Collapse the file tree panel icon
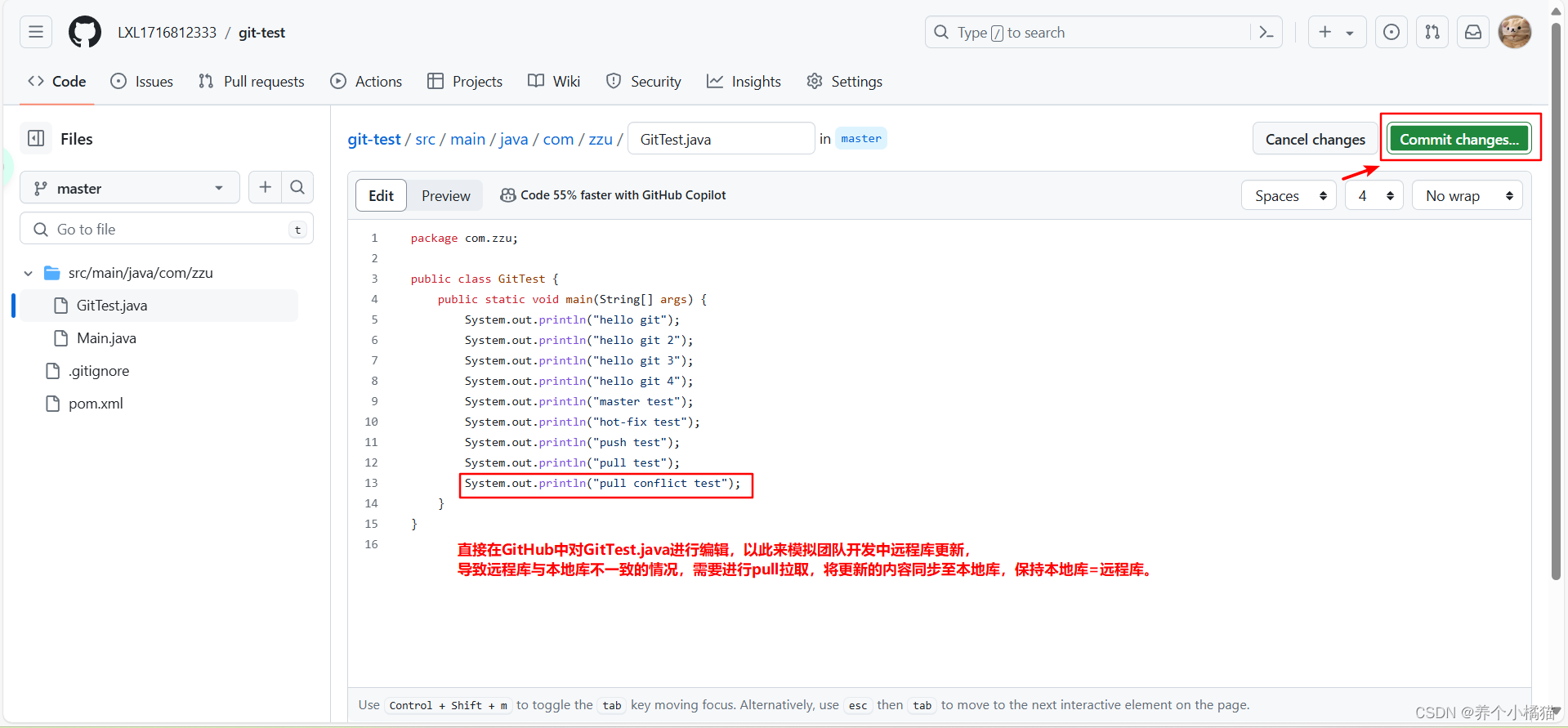This screenshot has height=728, width=1568. point(36,138)
